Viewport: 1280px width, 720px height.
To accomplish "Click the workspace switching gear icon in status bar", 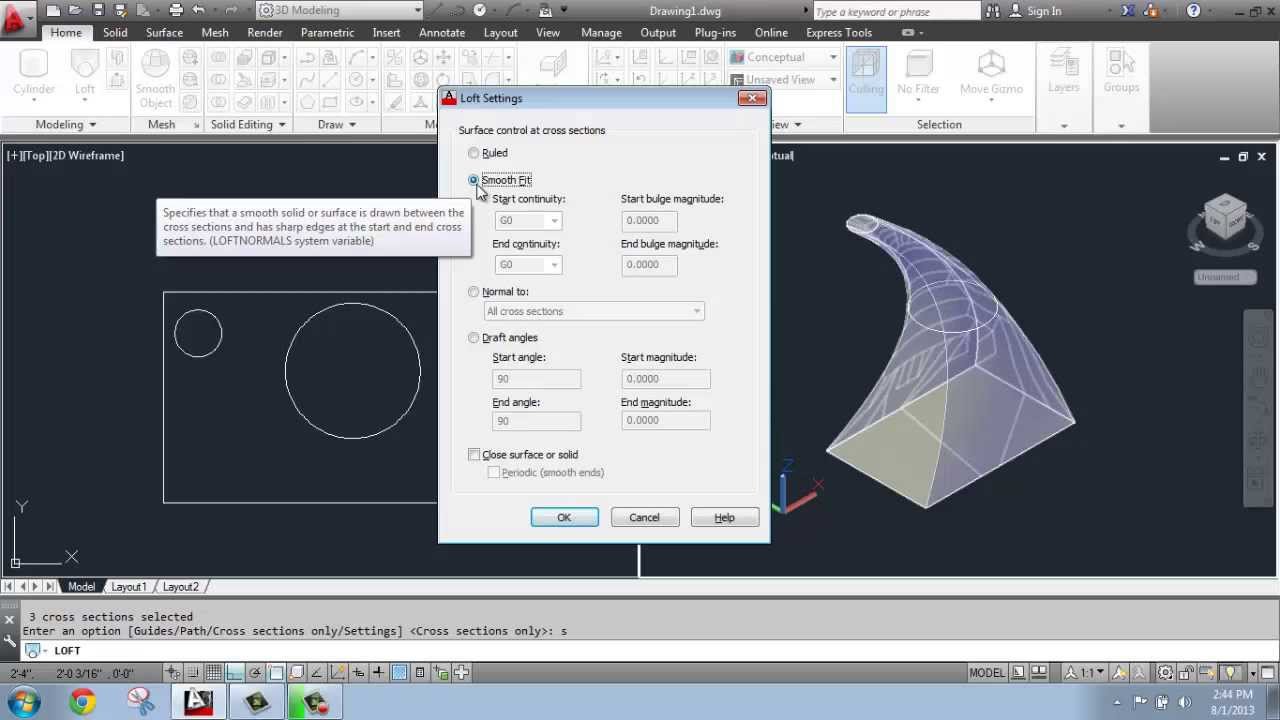I will point(1165,673).
